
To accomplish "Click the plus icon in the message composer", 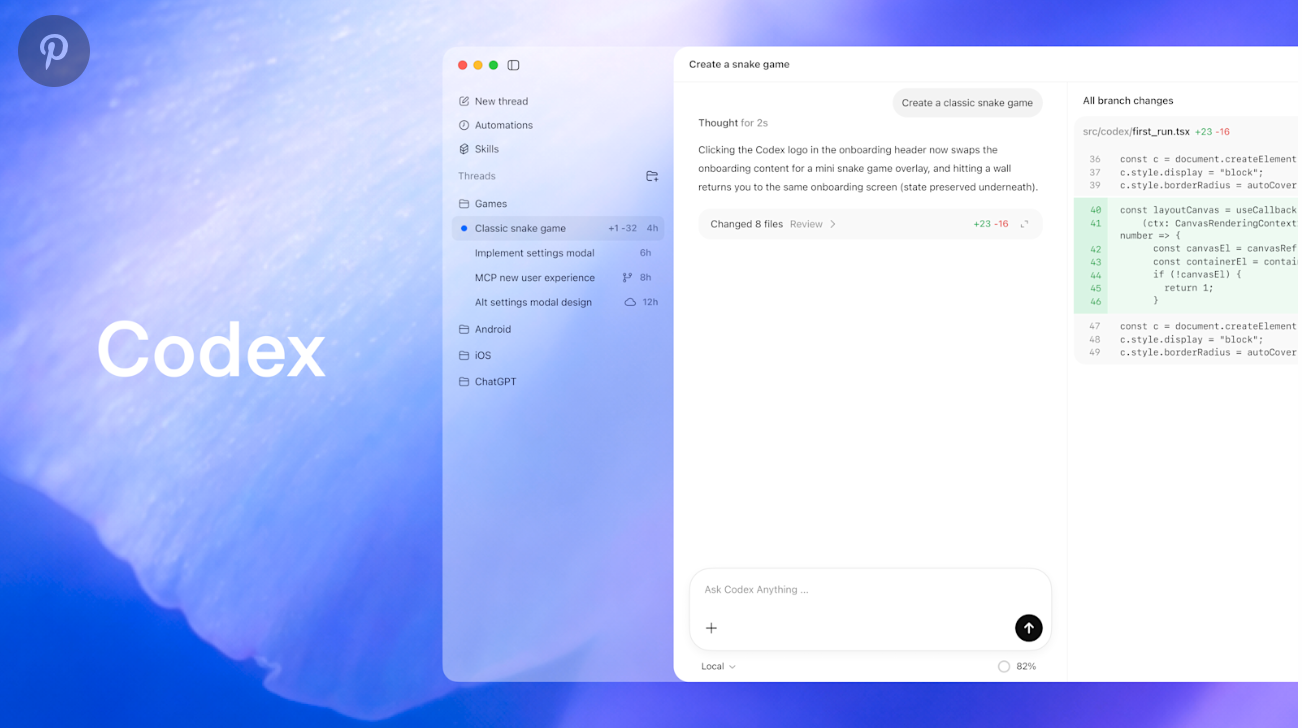I will click(711, 628).
